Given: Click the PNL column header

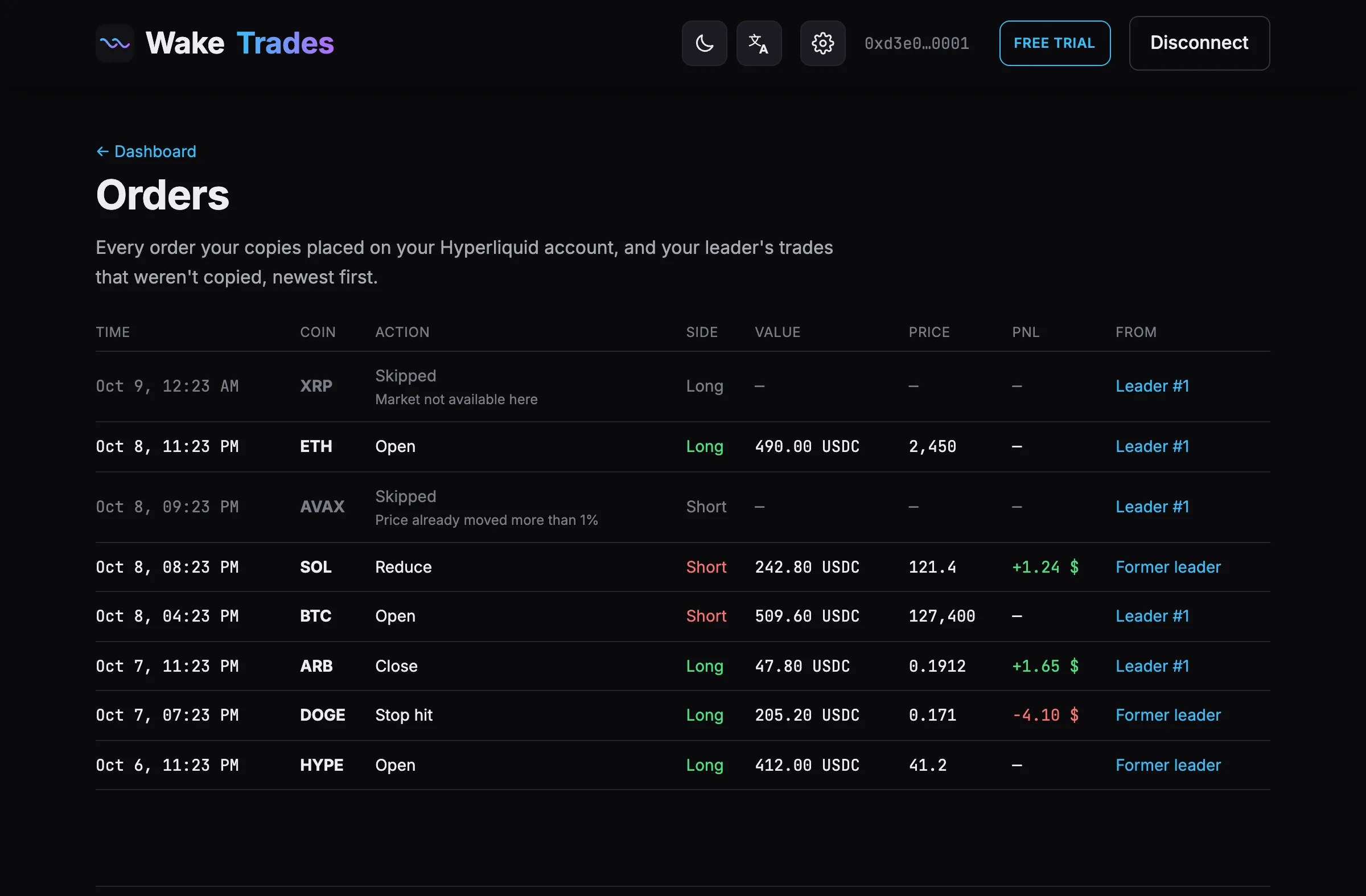Looking at the screenshot, I should tap(1026, 332).
